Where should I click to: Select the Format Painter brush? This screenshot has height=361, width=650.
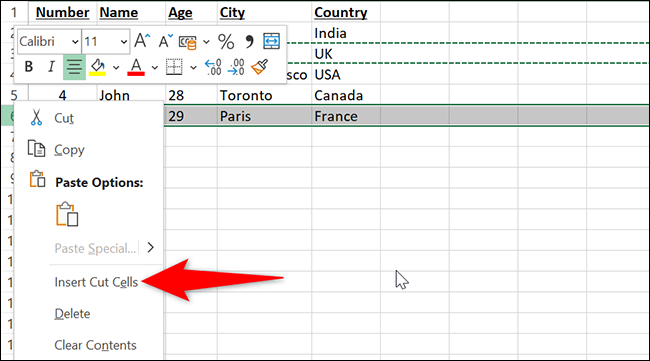point(260,67)
